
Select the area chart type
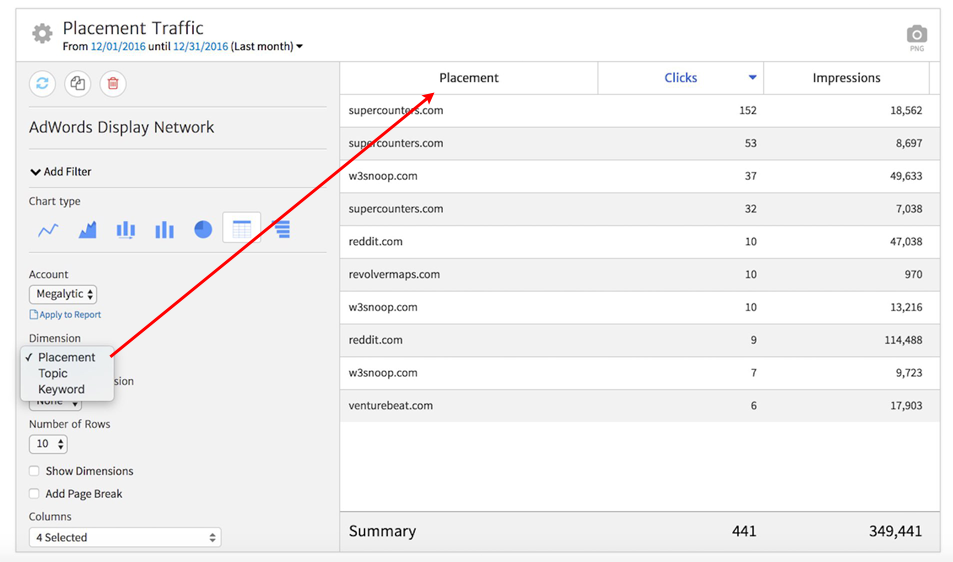point(87,230)
